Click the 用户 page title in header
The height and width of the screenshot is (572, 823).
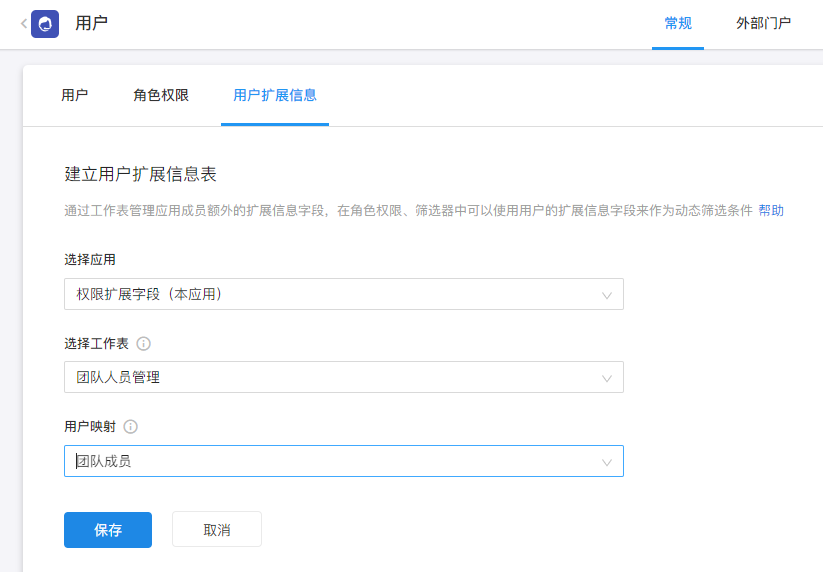(92, 23)
